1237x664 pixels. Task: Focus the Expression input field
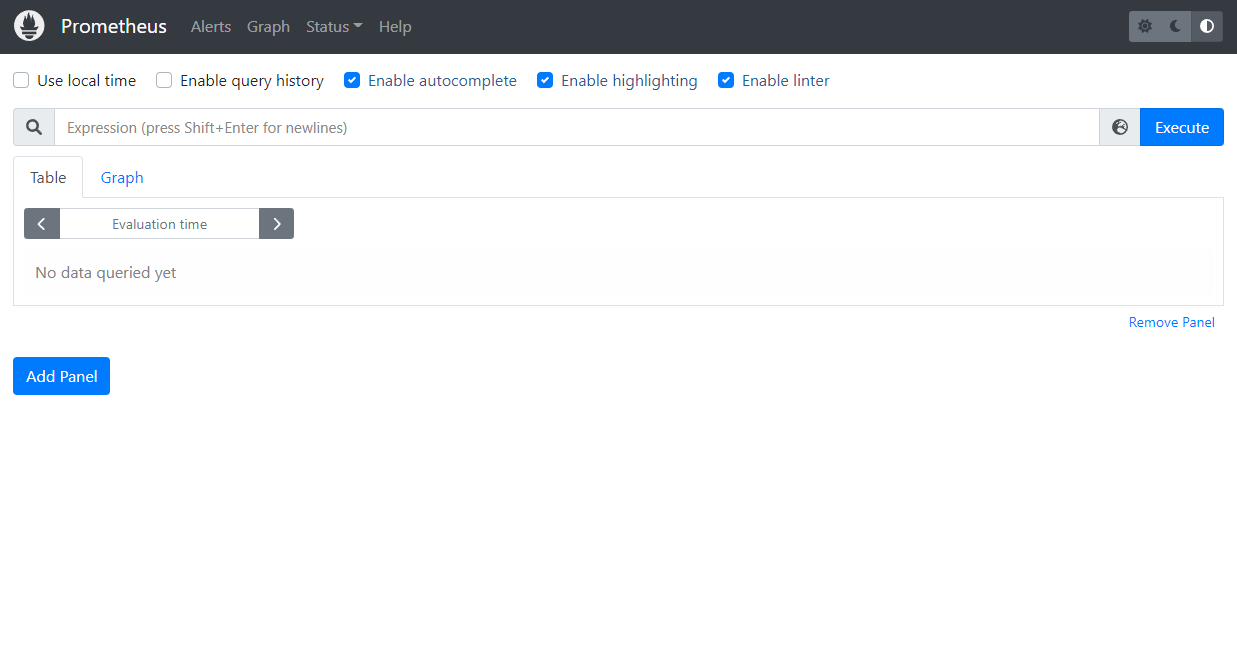[577, 127]
